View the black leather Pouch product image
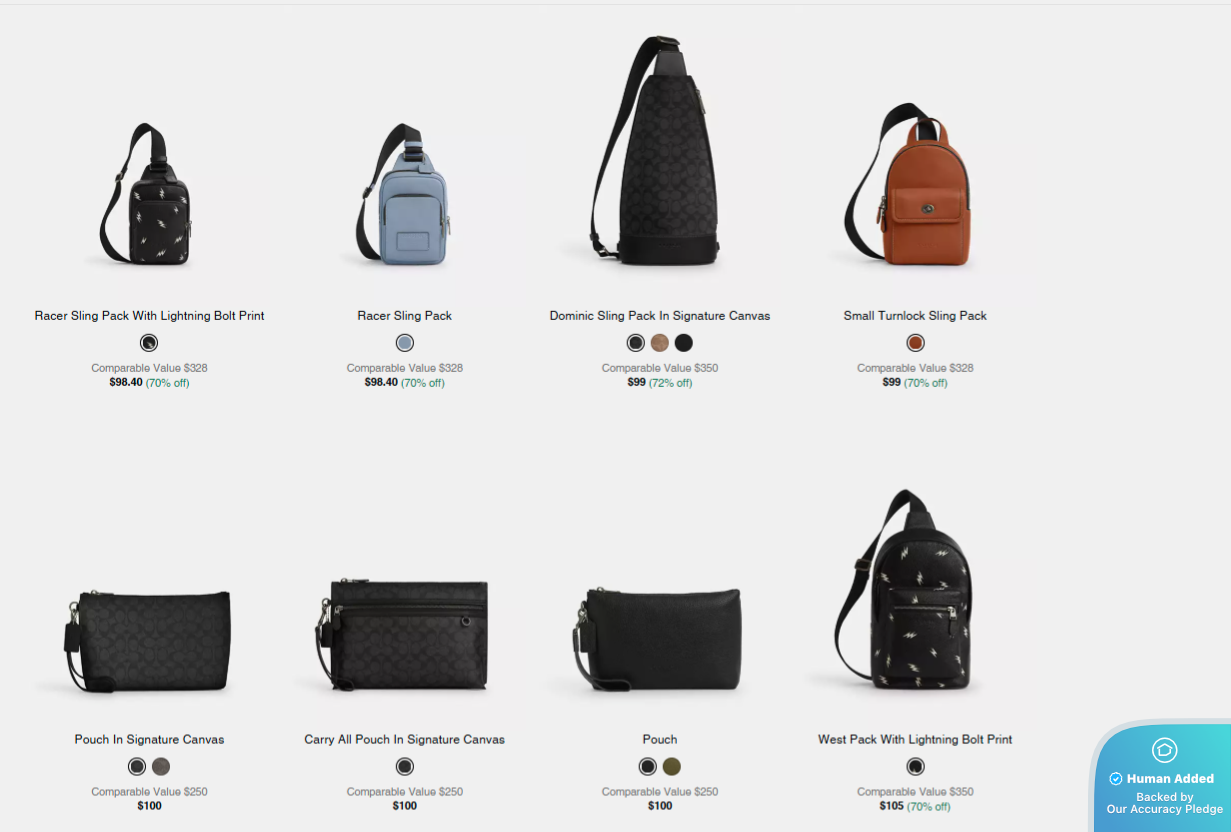The image size is (1231, 832). pyautogui.click(x=658, y=642)
